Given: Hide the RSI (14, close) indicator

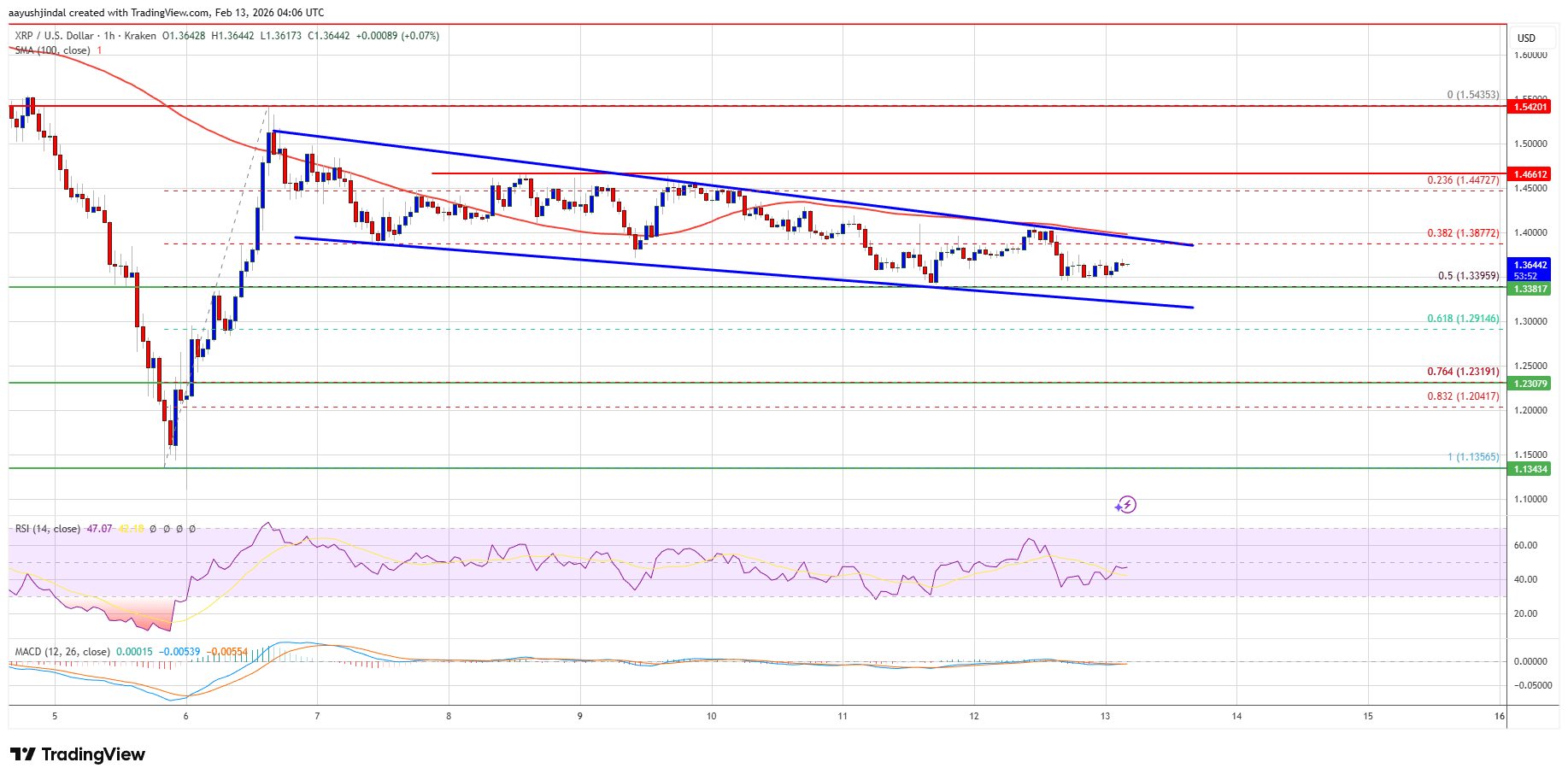Looking at the screenshot, I should pos(47,529).
